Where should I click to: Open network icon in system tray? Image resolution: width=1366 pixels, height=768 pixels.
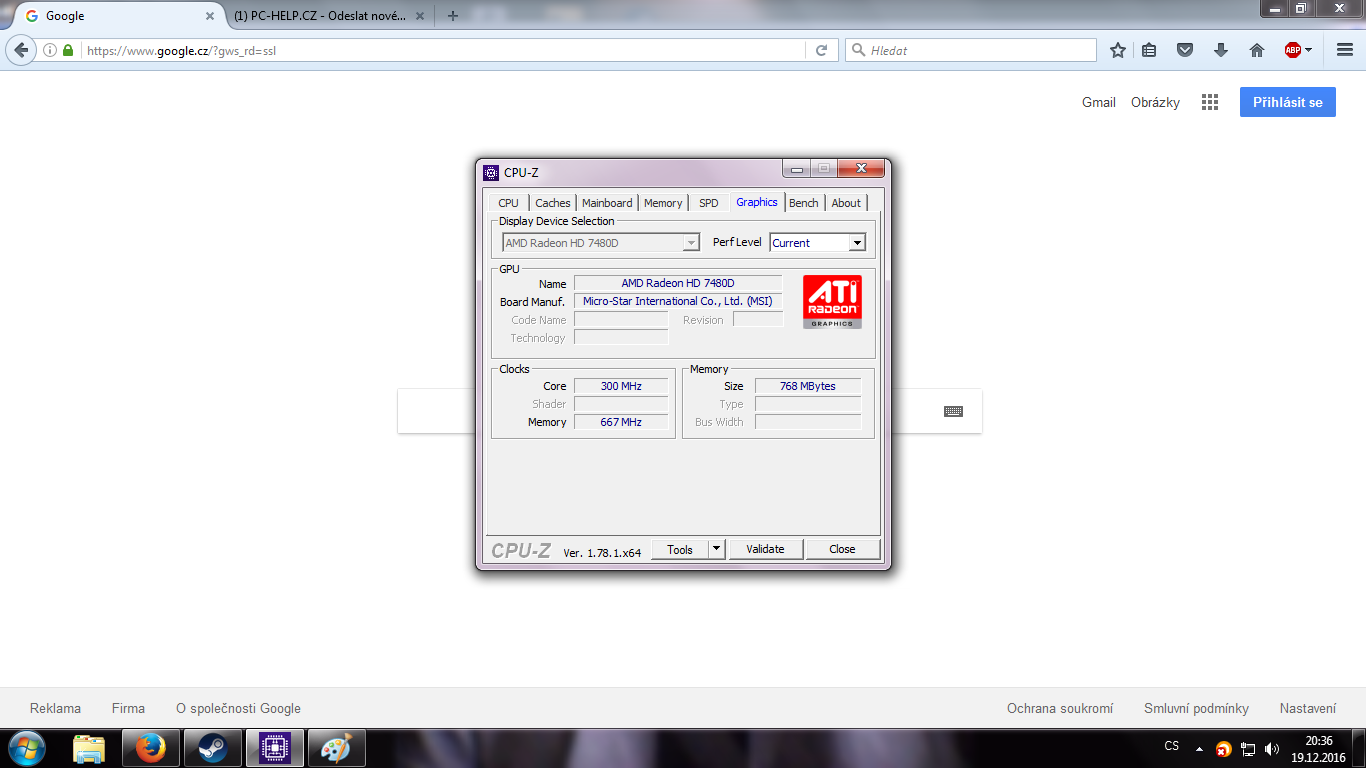[x=1248, y=749]
